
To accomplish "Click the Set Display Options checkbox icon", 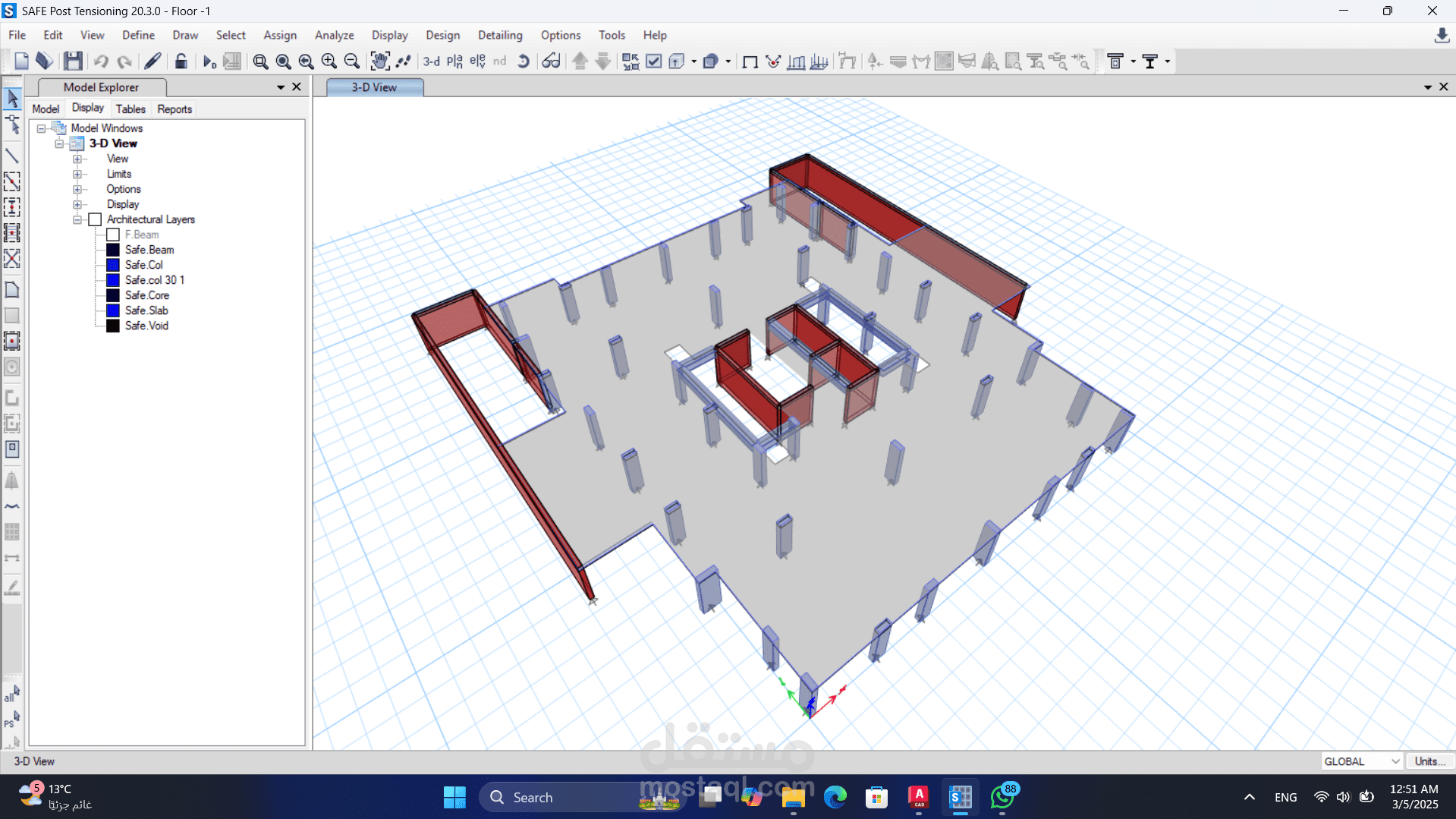I will (x=653, y=61).
